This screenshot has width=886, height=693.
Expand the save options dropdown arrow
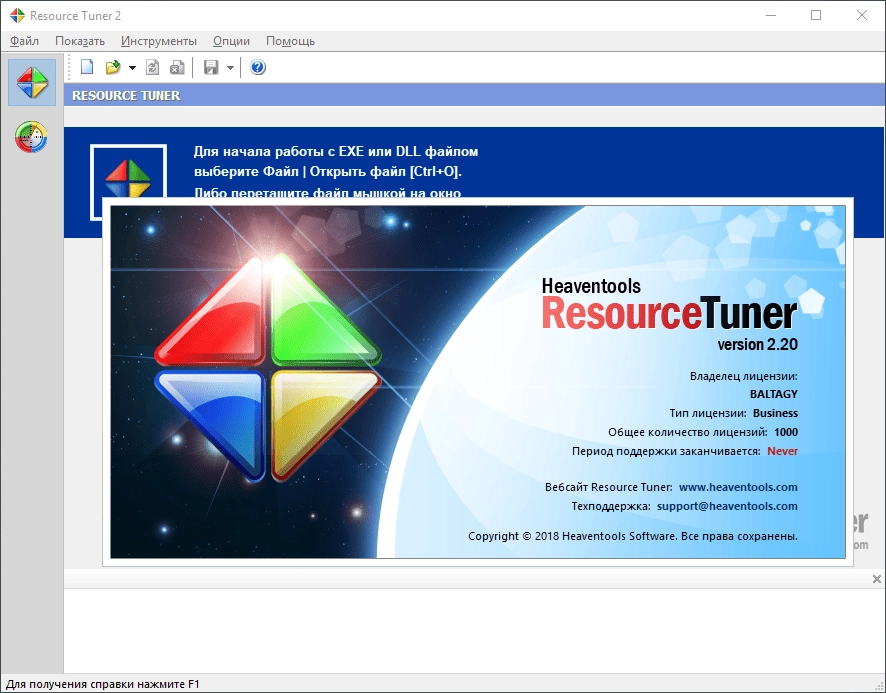(x=230, y=68)
